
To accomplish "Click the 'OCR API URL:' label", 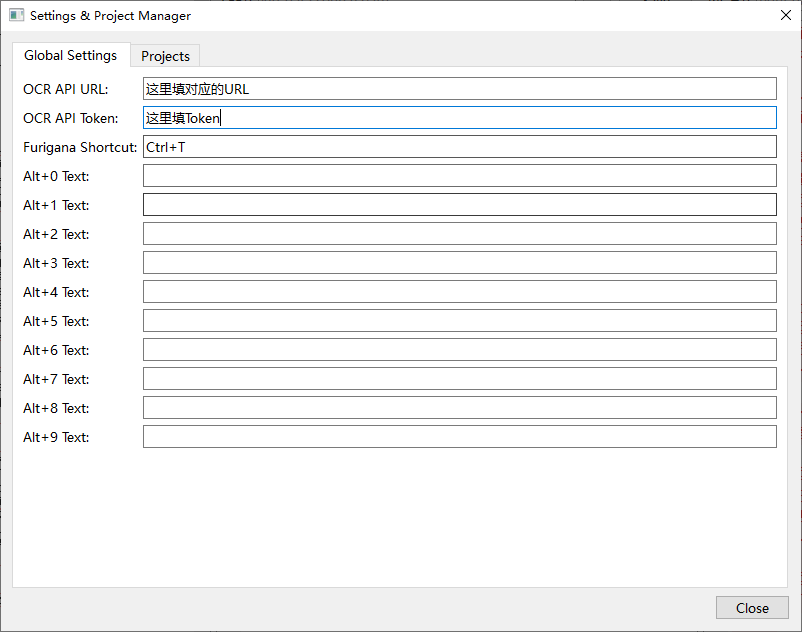I will coord(65,89).
